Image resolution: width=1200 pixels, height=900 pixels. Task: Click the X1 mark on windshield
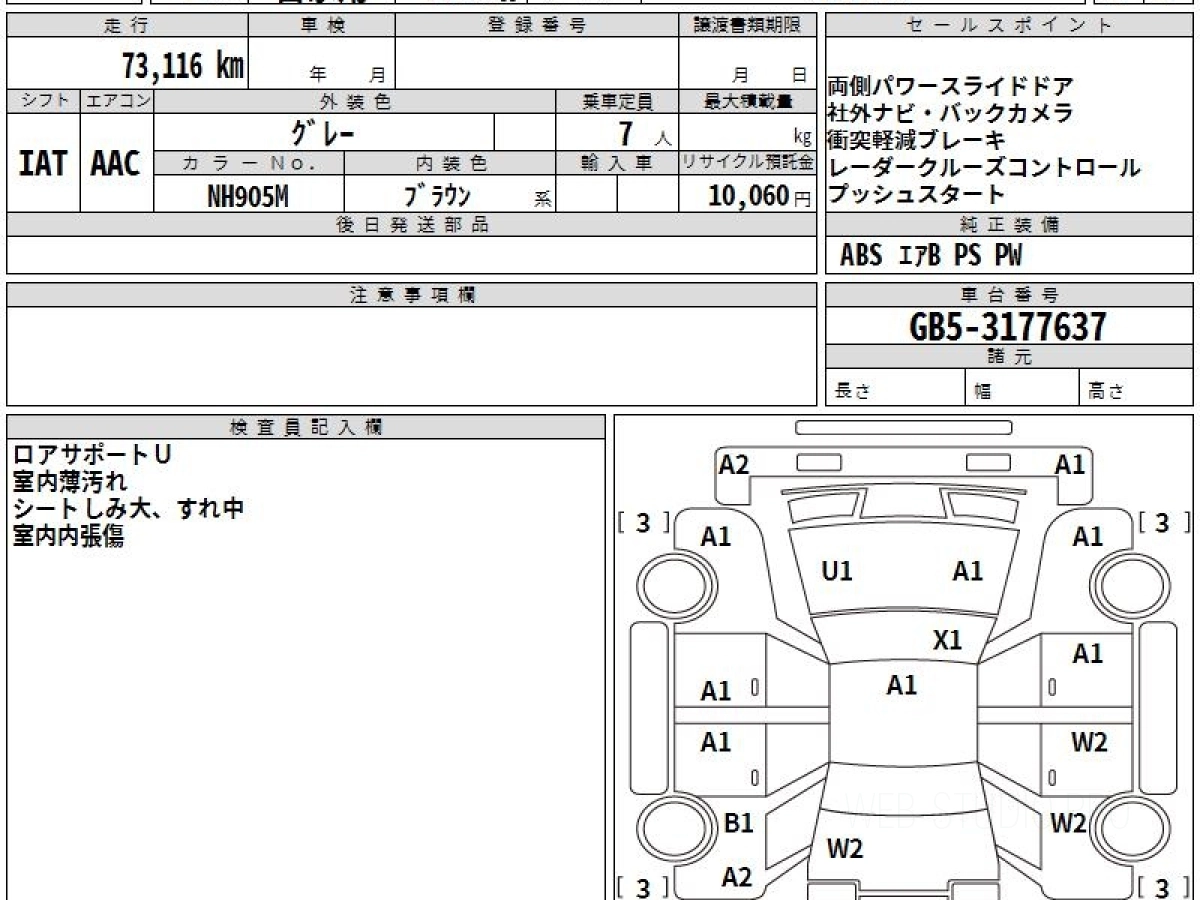click(947, 640)
